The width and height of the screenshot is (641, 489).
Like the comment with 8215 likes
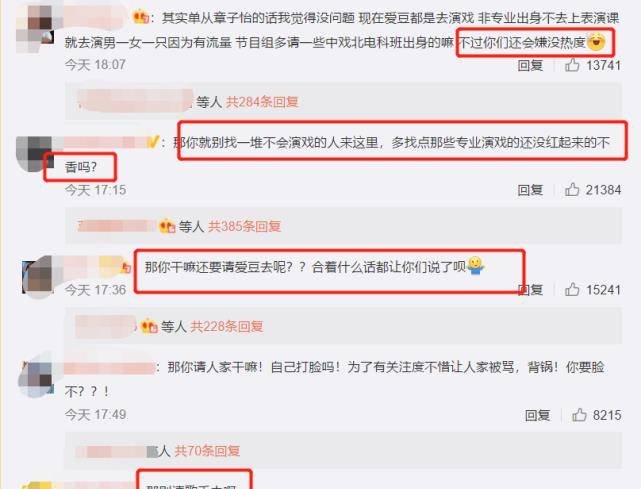tap(579, 415)
